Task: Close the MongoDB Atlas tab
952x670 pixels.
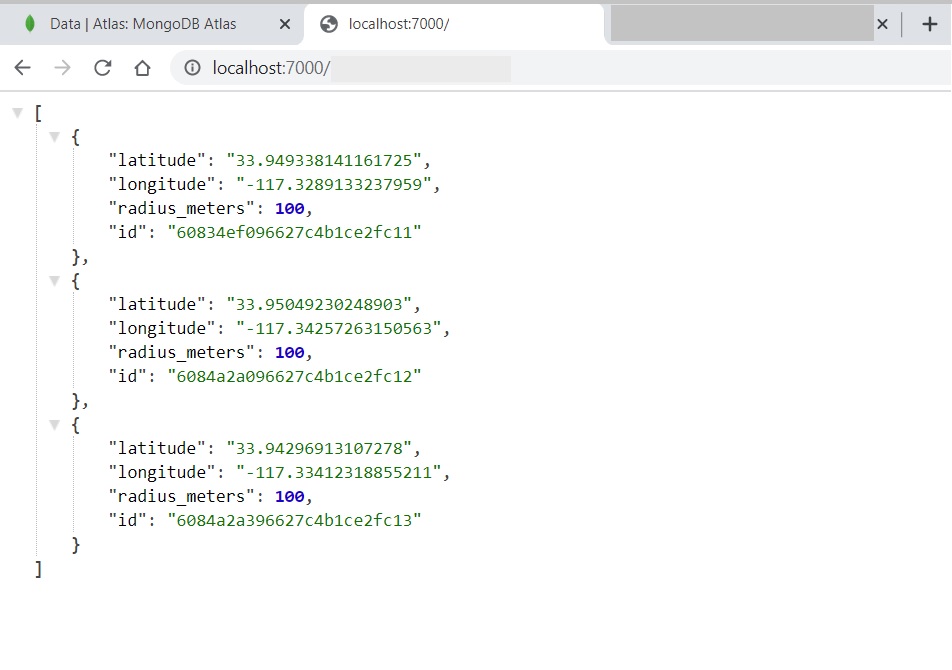Action: point(285,24)
